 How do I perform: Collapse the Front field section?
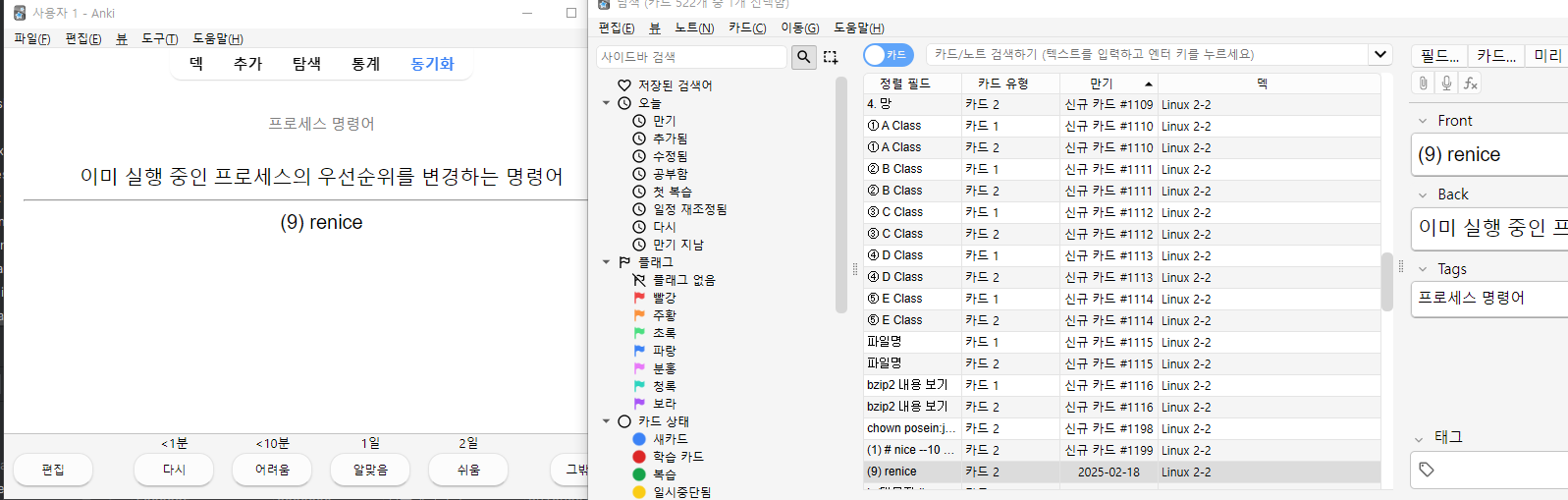1423,121
